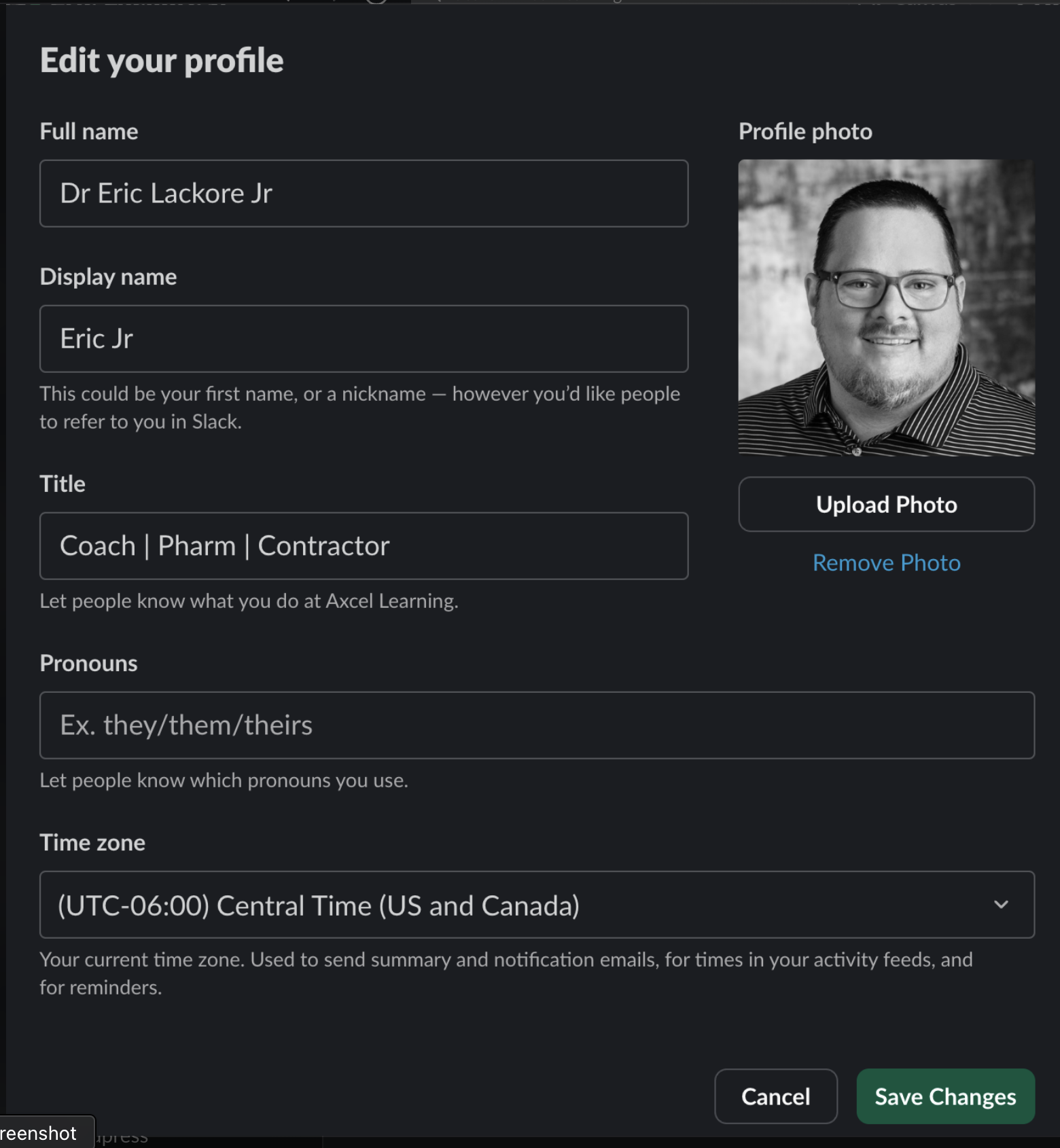Click the "Title" field label

coord(63,484)
